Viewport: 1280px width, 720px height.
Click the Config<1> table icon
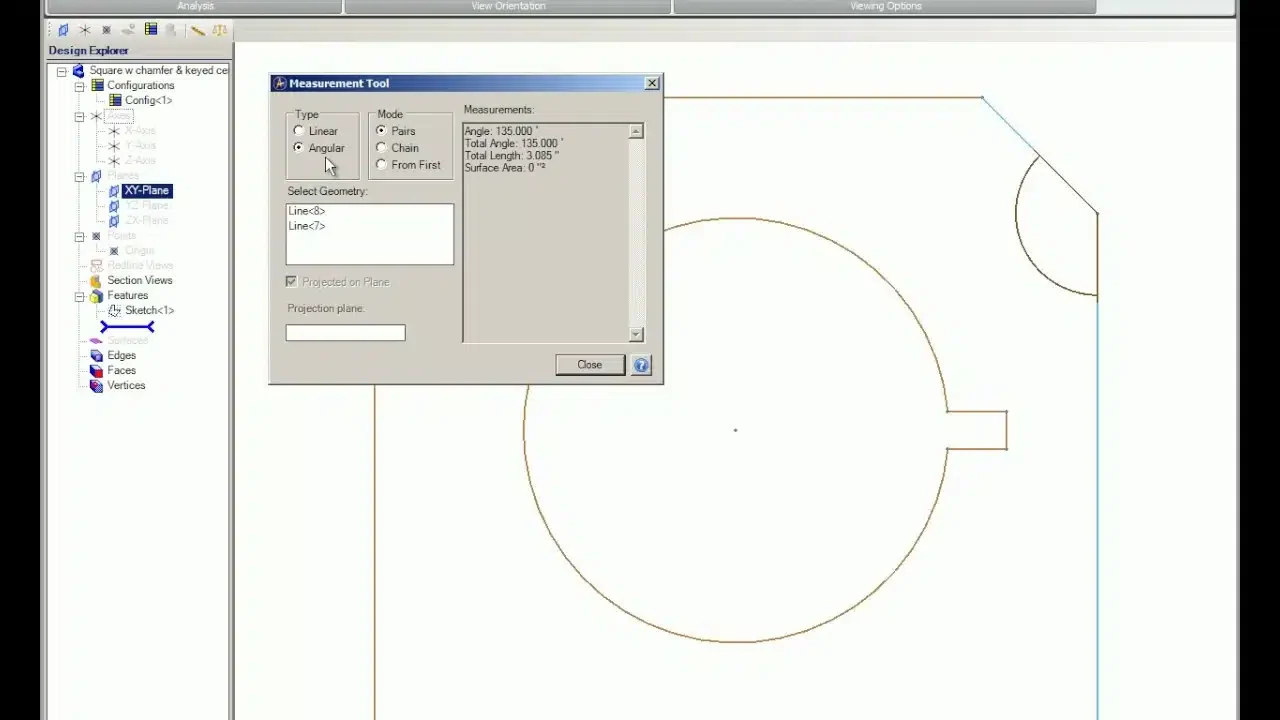coord(115,100)
